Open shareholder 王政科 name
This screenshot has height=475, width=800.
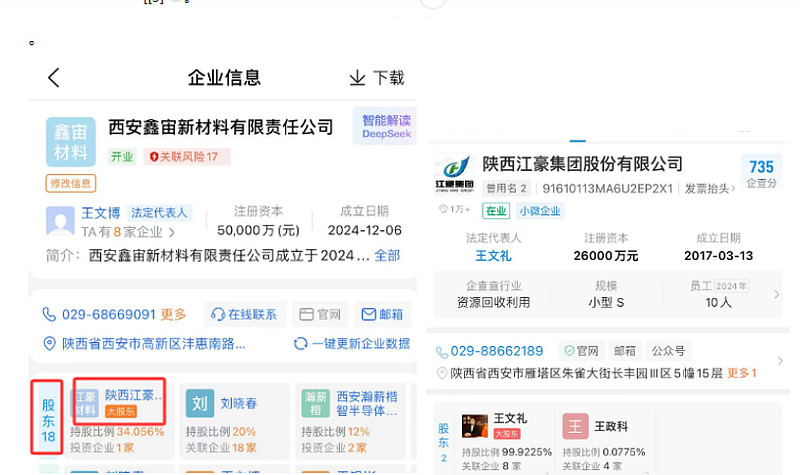[611, 426]
